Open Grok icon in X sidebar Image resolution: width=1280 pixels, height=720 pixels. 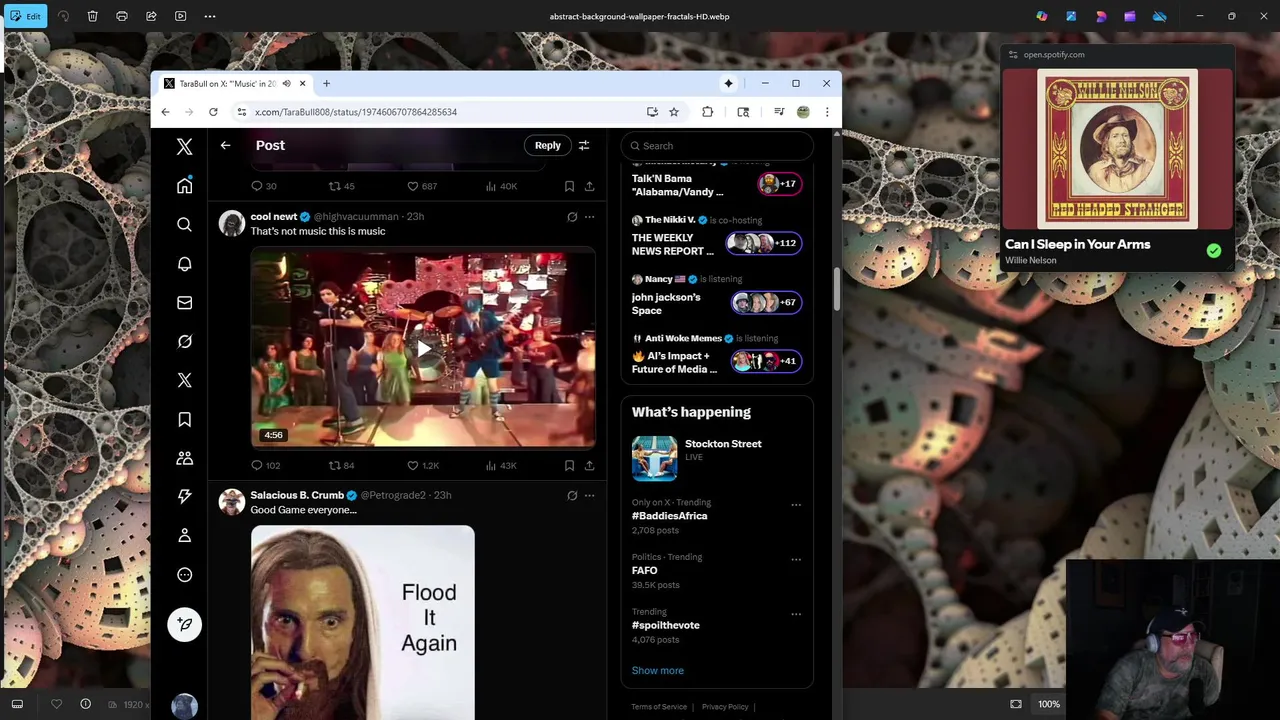tap(184, 341)
